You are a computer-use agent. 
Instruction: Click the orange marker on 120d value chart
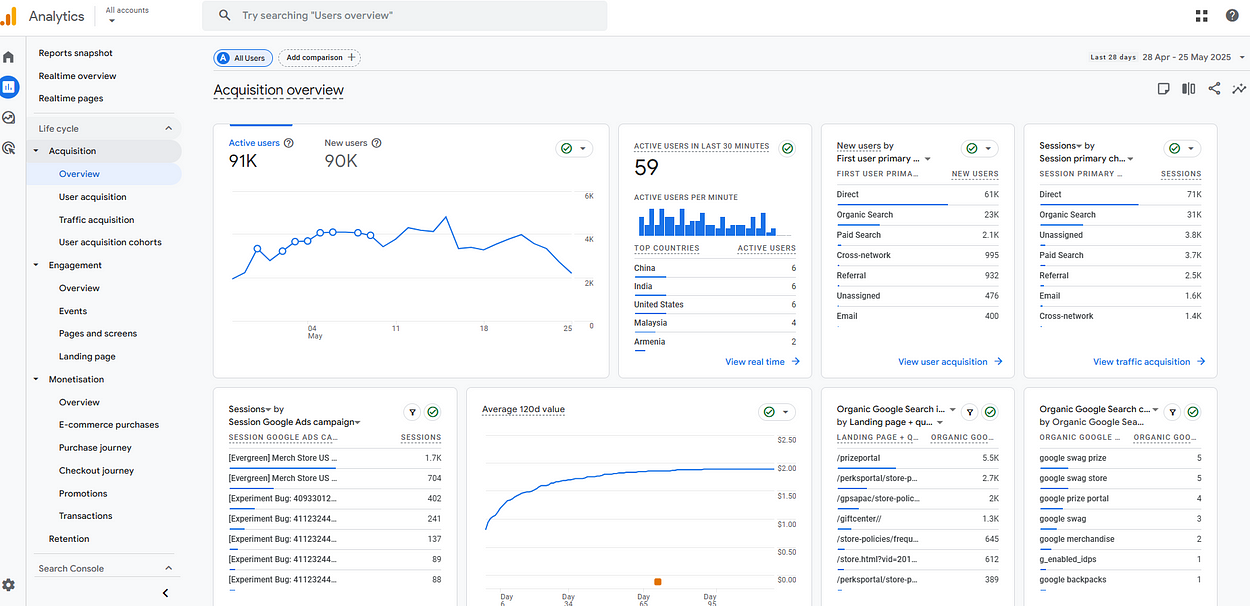click(657, 581)
